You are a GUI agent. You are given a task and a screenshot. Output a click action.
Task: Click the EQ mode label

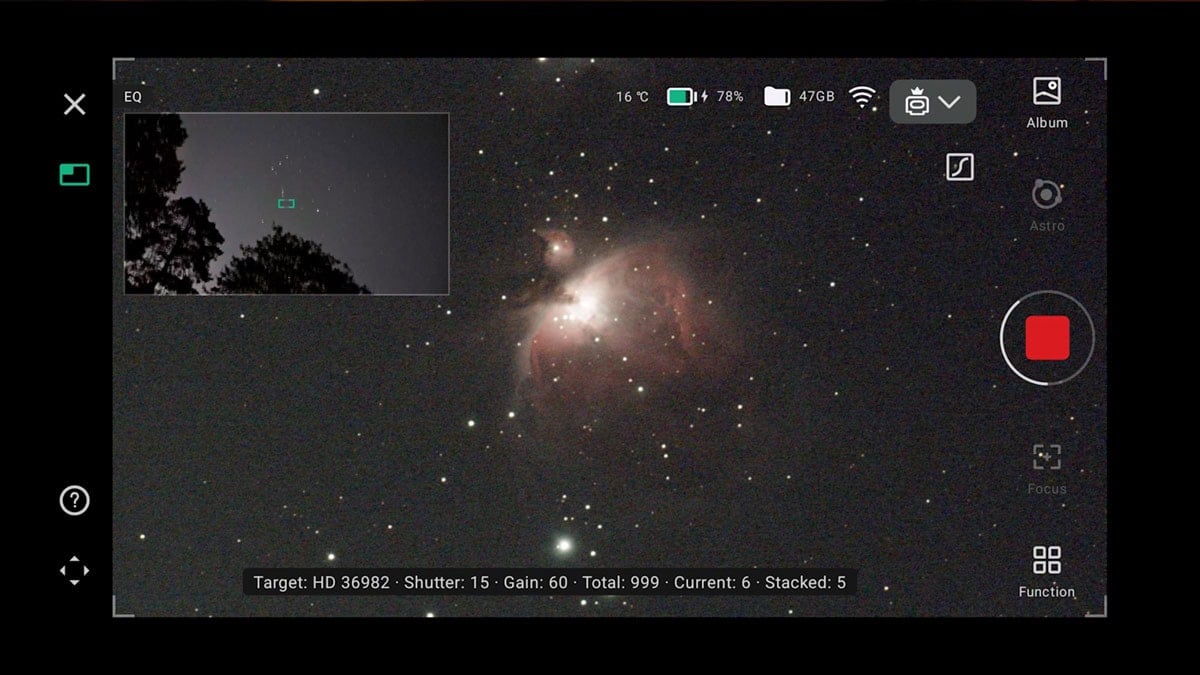133,97
